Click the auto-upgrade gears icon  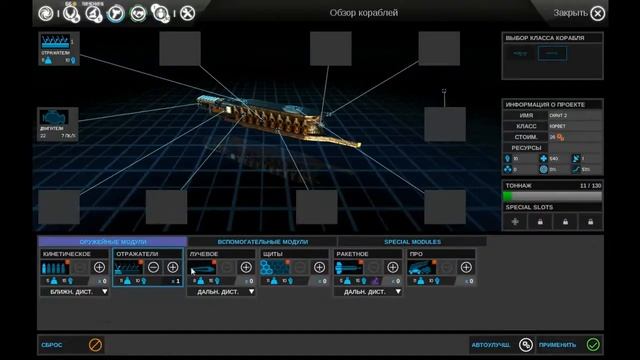pos(526,345)
